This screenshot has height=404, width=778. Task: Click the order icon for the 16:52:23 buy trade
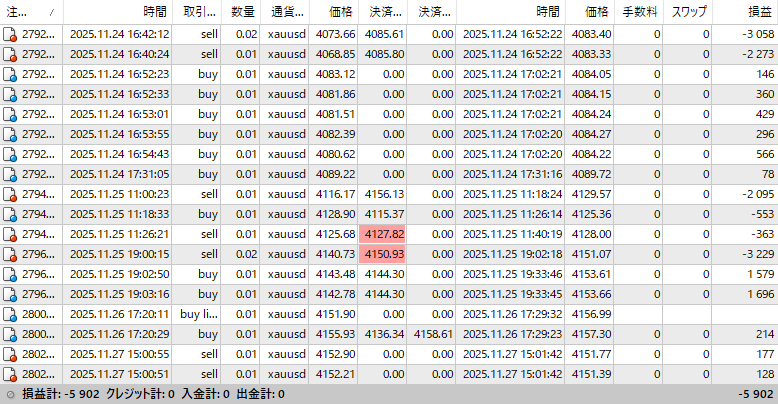click(x=11, y=74)
